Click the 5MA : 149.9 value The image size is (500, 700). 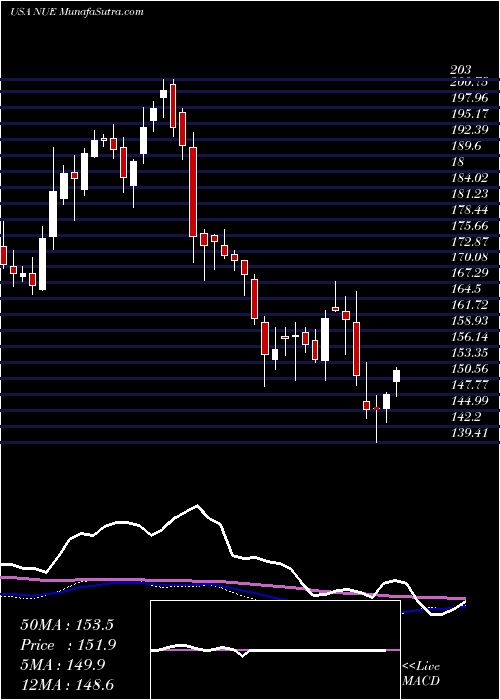[x=62, y=665]
